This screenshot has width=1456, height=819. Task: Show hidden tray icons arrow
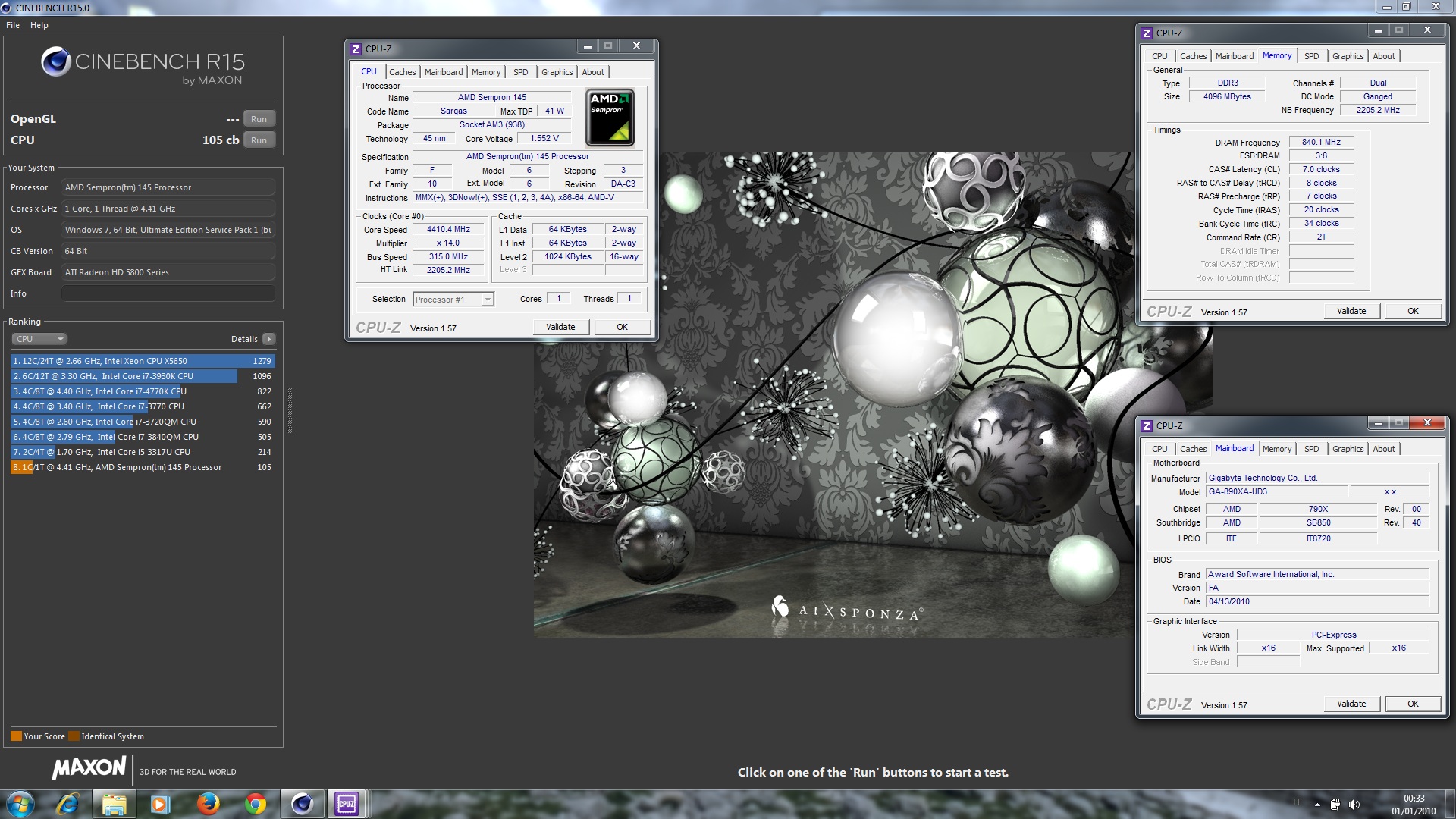(x=1317, y=804)
